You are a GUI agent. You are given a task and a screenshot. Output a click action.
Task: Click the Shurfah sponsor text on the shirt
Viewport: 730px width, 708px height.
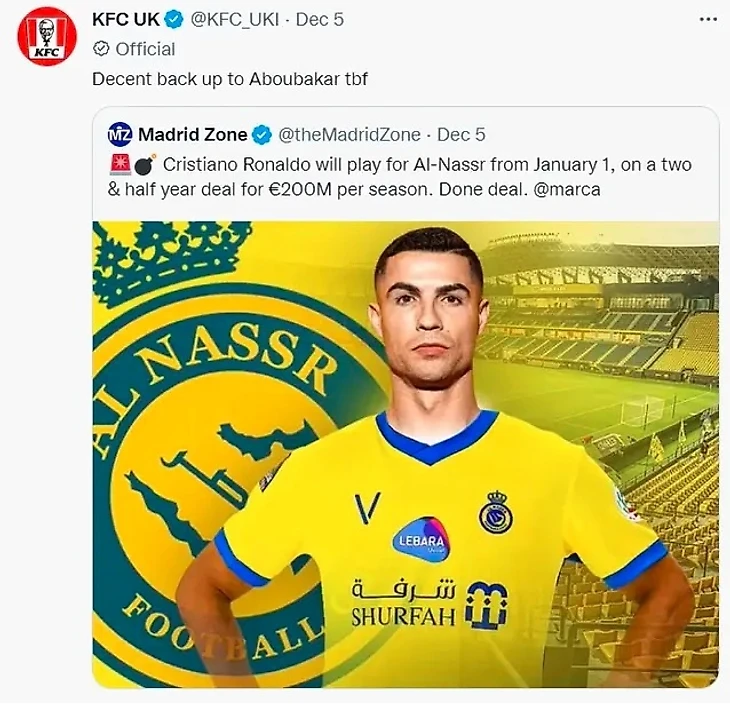[402, 616]
